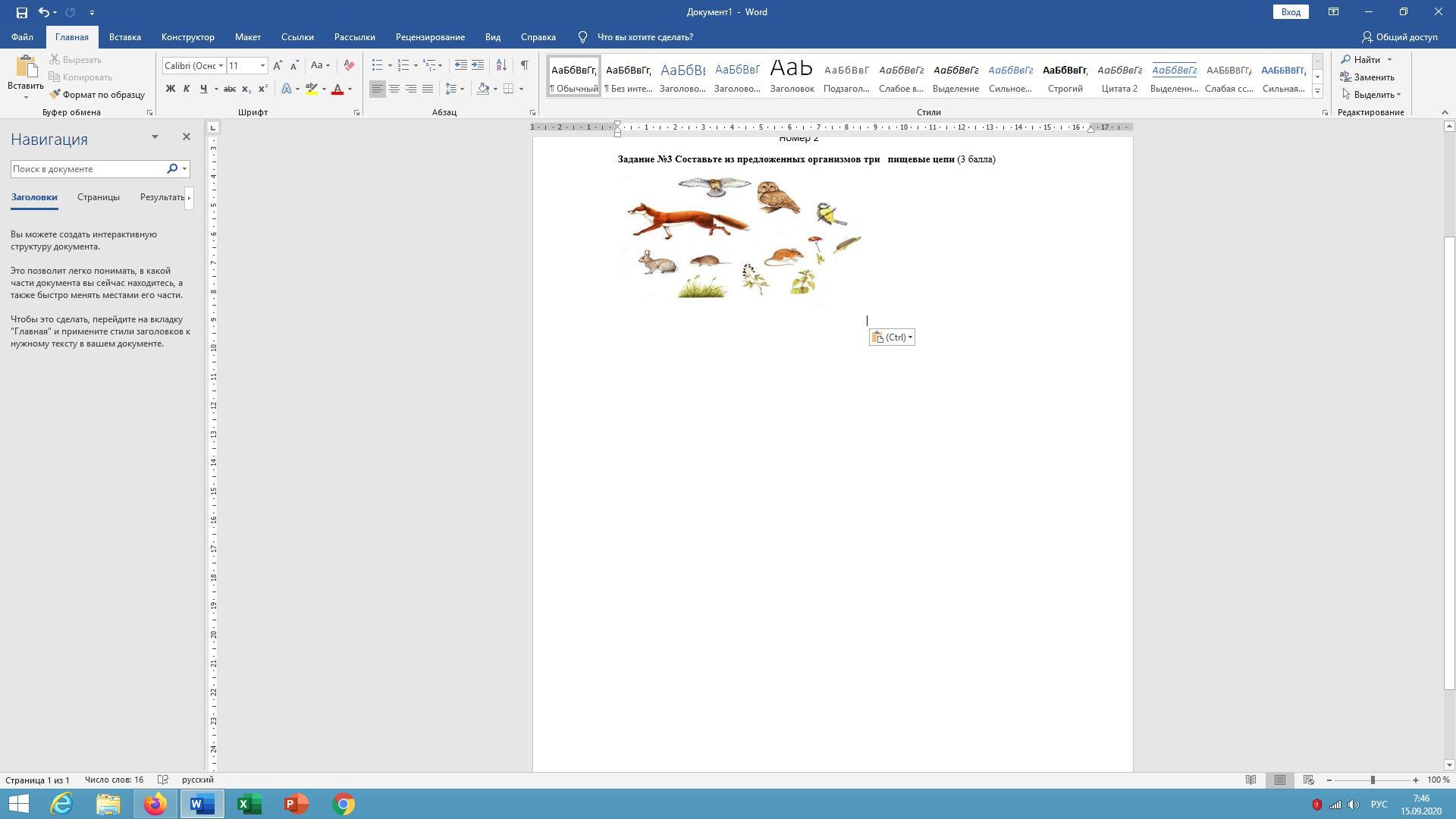Screen dimensions: 1456x819
Task: Toggle bold formatting (Ж)
Action: pyautogui.click(x=171, y=89)
